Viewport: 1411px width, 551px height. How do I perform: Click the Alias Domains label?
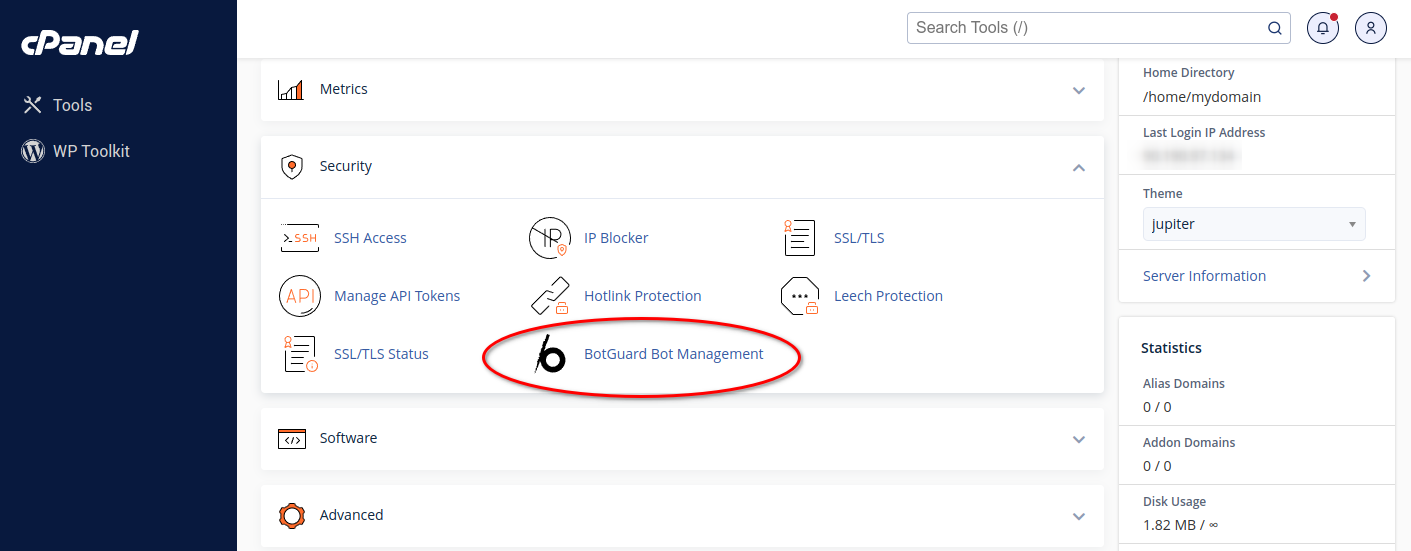[x=1184, y=383]
